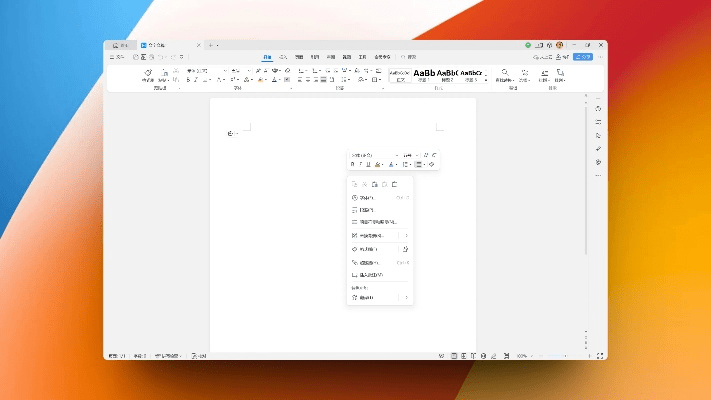This screenshot has height=400, width=711.
Task: Toggle Bold in the floating mini toolbar
Action: pos(352,164)
